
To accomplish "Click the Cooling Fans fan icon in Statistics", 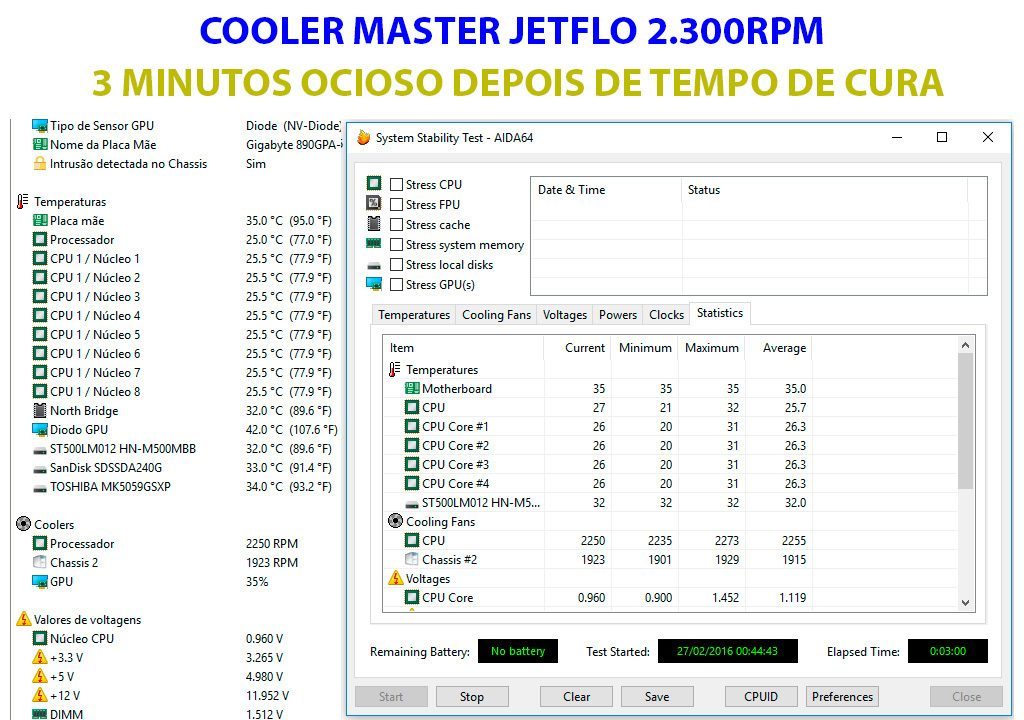I will point(395,521).
